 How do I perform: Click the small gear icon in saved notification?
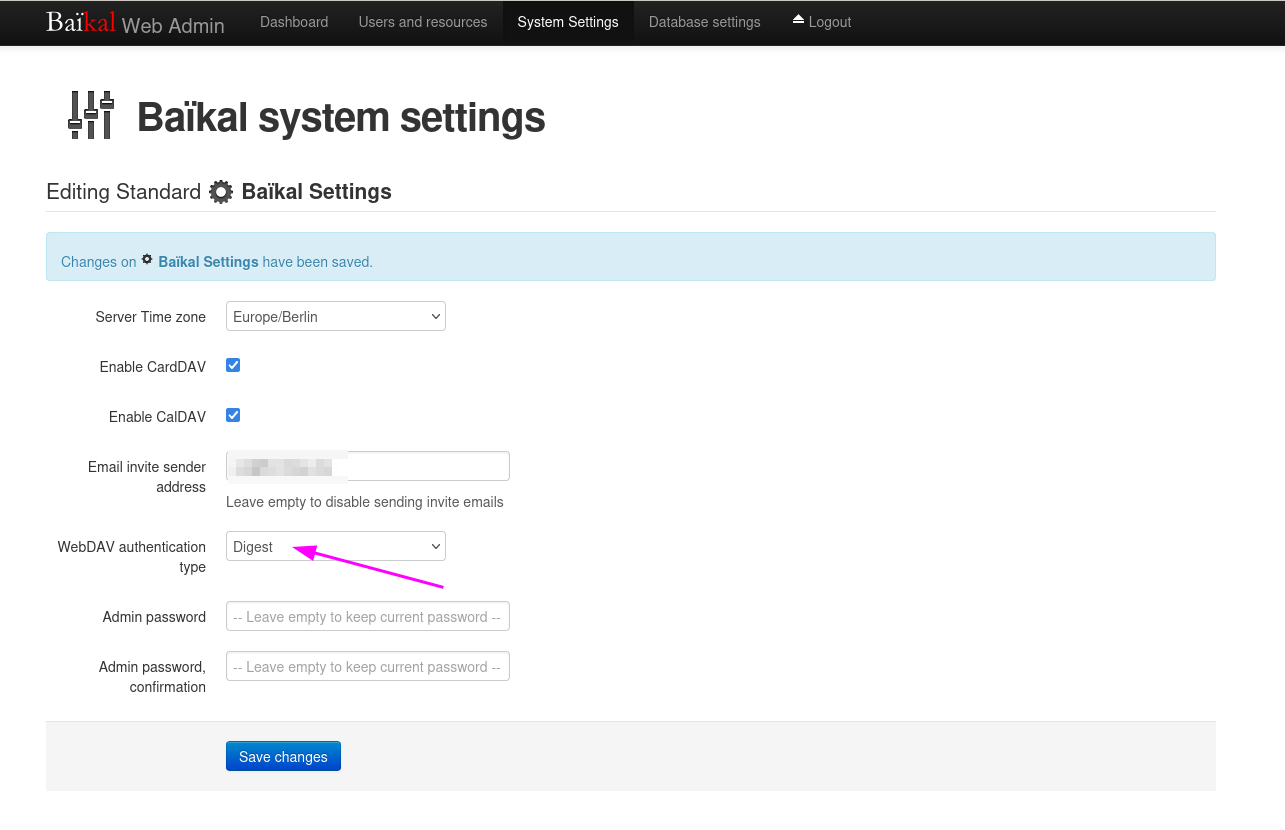pos(147,259)
